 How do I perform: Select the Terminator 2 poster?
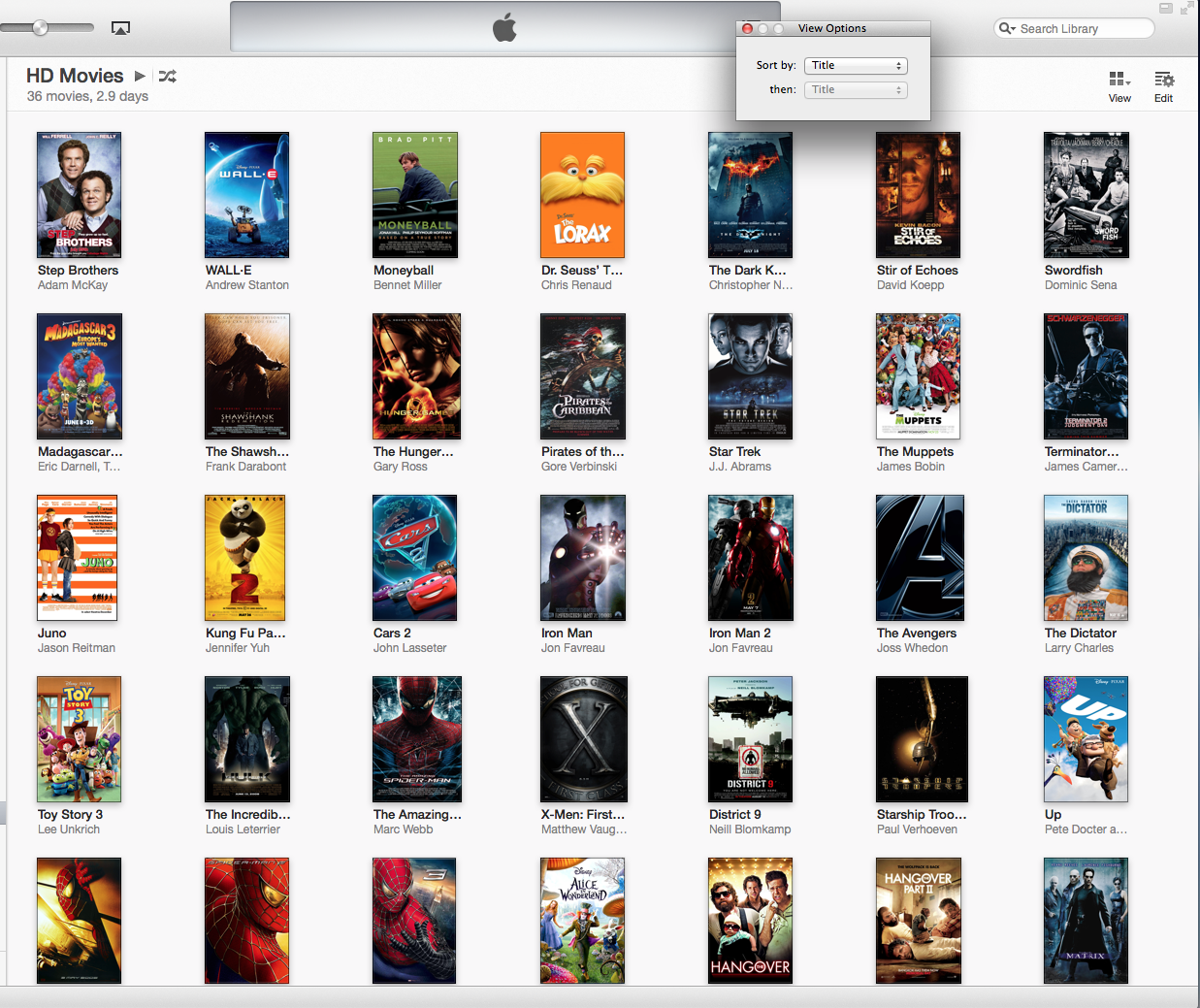click(1086, 376)
